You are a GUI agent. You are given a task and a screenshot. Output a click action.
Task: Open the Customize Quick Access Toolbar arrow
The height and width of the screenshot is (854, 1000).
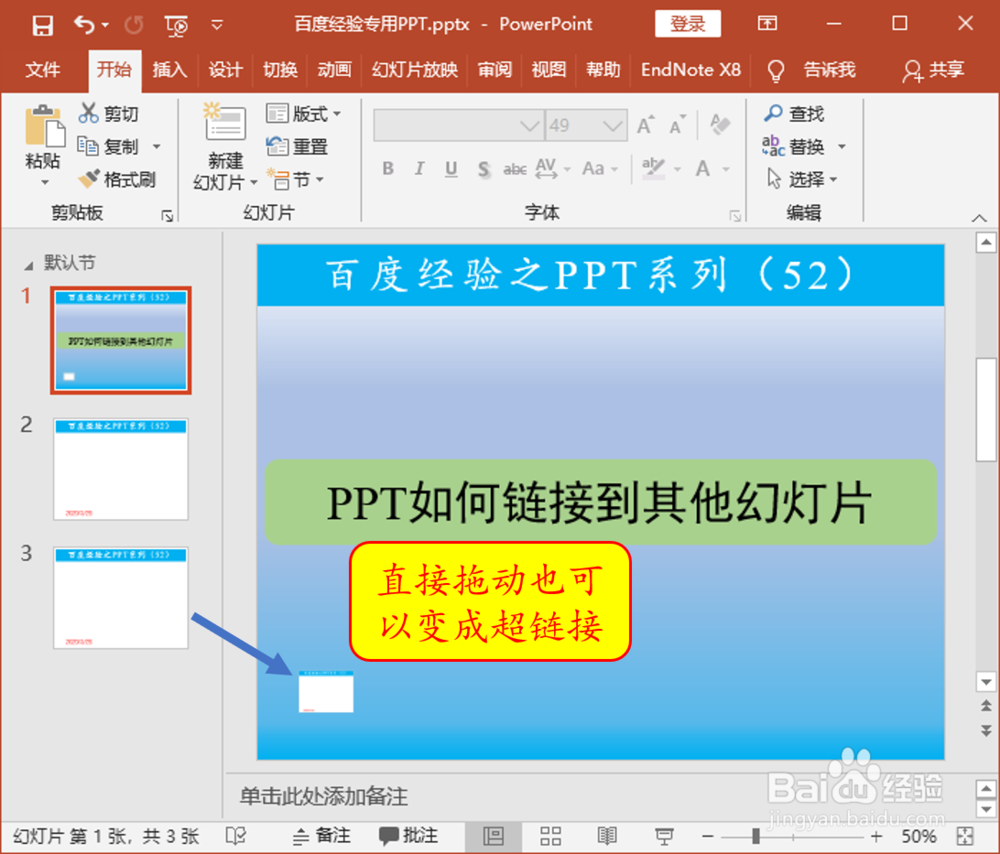coord(217,26)
